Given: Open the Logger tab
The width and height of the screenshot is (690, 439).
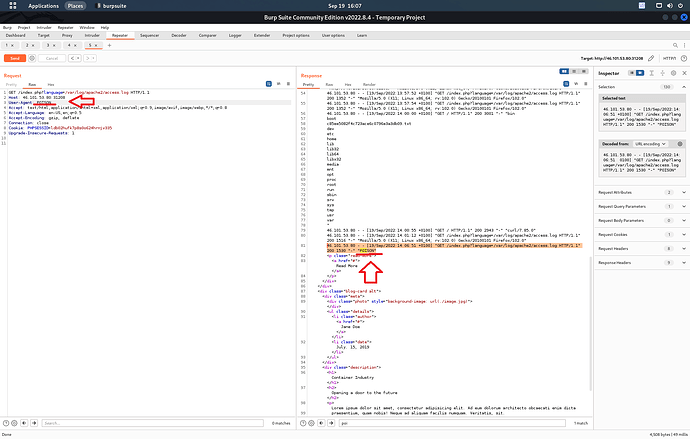Looking at the screenshot, I should [235, 35].
